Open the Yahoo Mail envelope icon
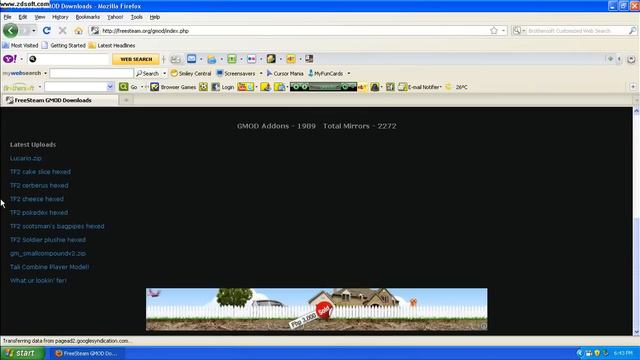Image resolution: width=640 pixels, height=360 pixels. (x=191, y=59)
